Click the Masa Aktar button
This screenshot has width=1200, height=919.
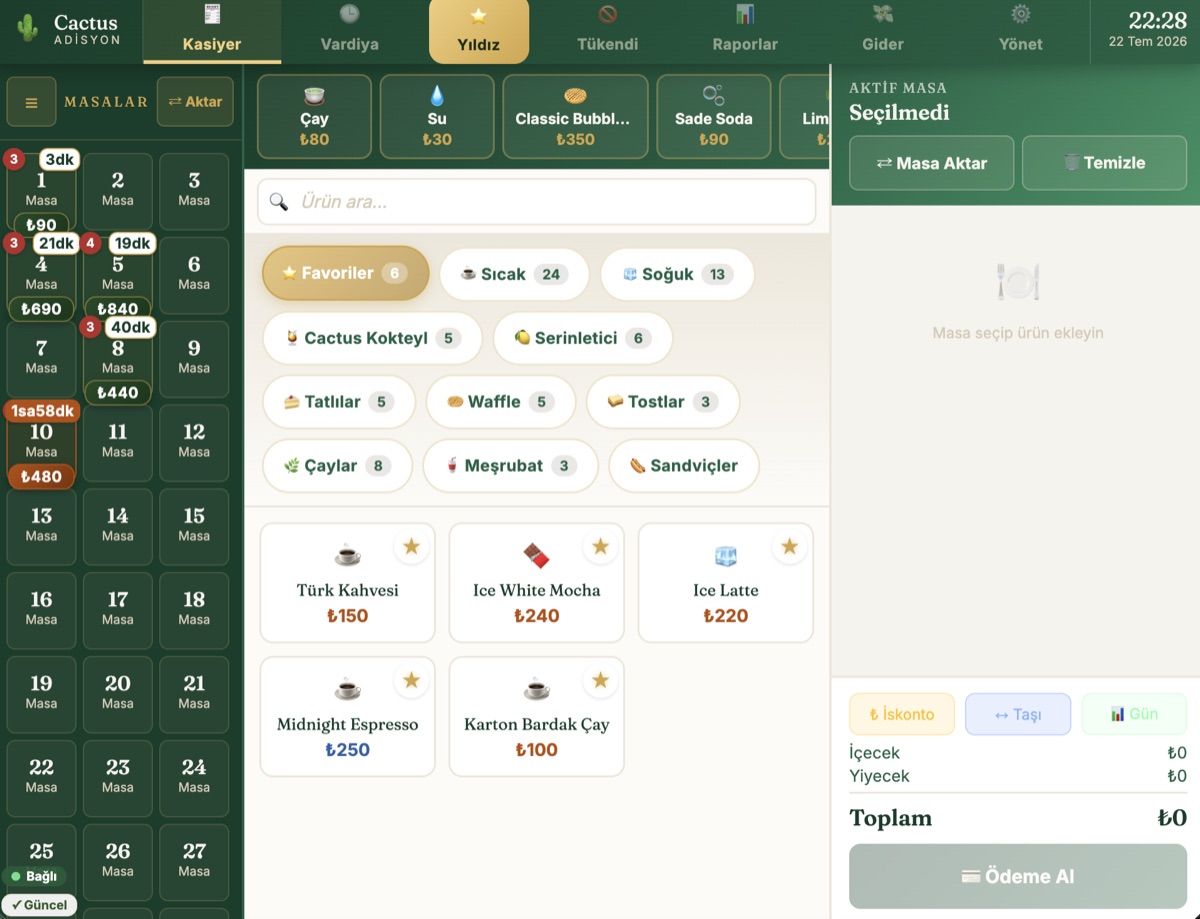(932, 163)
